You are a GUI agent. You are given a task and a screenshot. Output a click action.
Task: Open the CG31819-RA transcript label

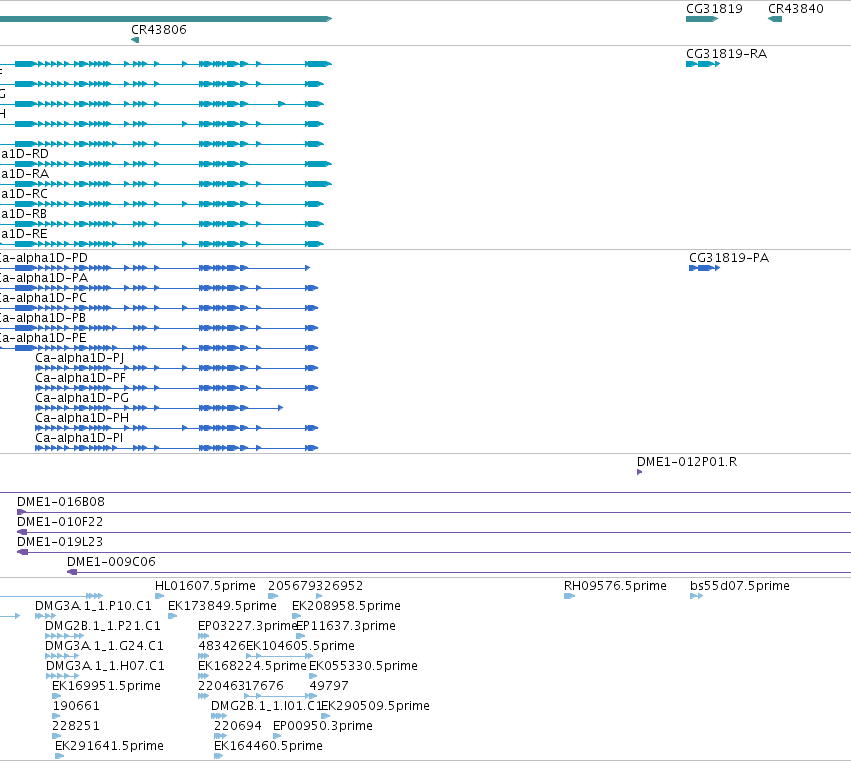tap(726, 54)
